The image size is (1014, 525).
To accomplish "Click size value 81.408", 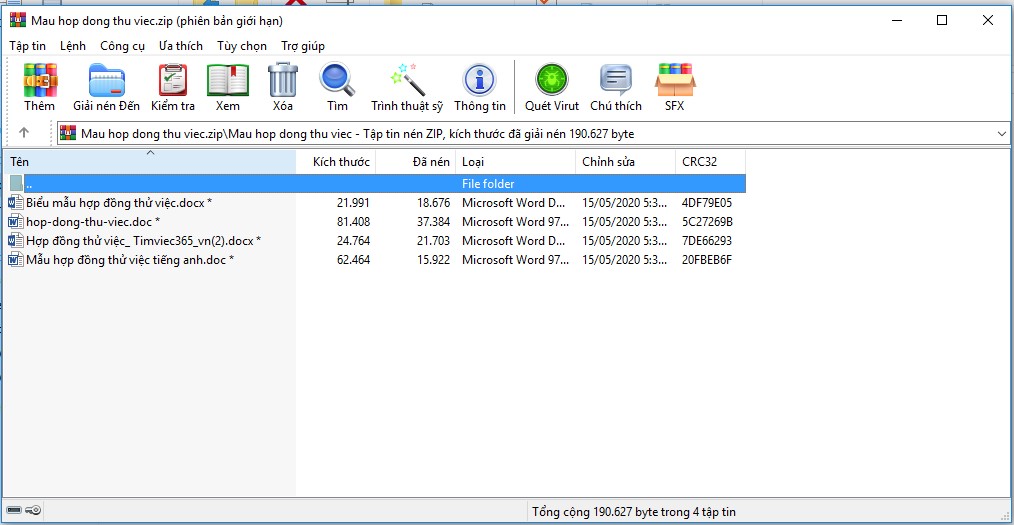I will (x=353, y=222).
